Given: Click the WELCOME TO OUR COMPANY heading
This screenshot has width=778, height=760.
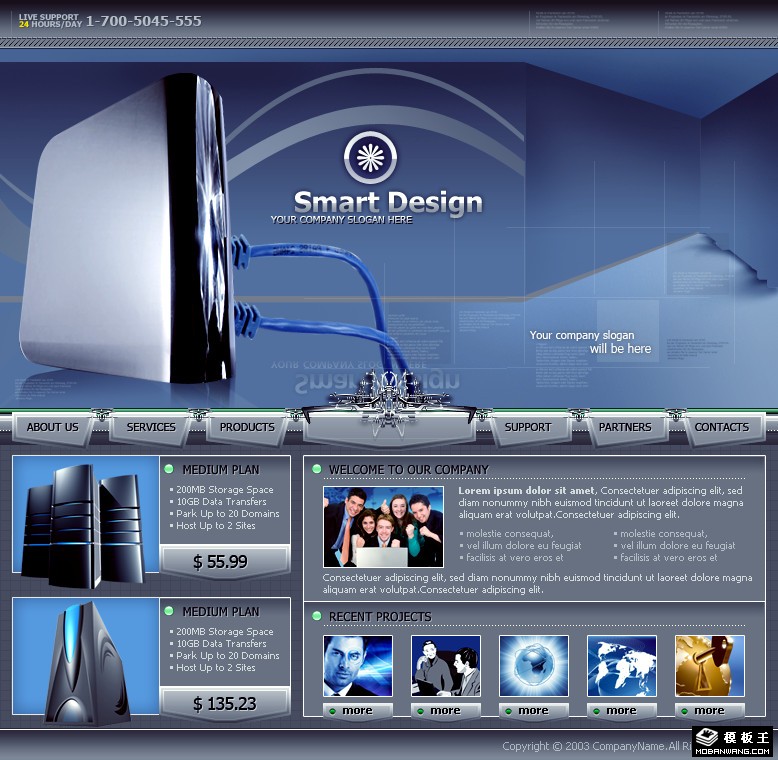Looking at the screenshot, I should coord(408,469).
